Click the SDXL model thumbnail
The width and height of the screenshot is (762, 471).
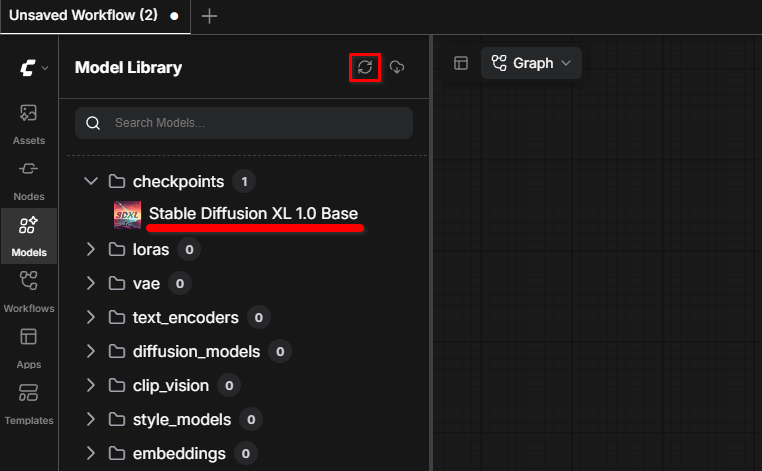[x=127, y=215]
